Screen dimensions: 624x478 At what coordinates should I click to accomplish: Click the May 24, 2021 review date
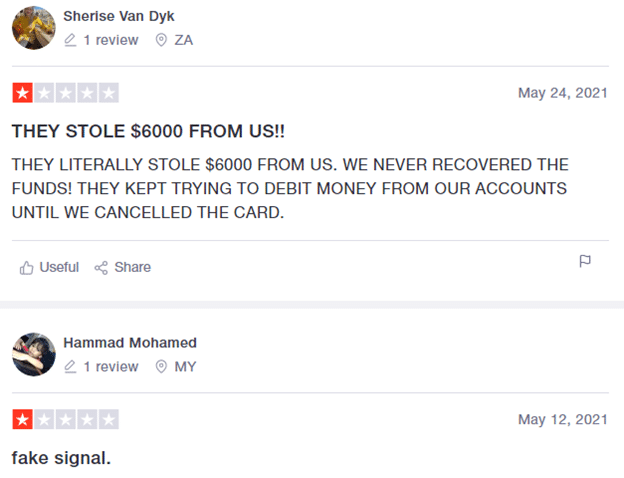click(562, 93)
